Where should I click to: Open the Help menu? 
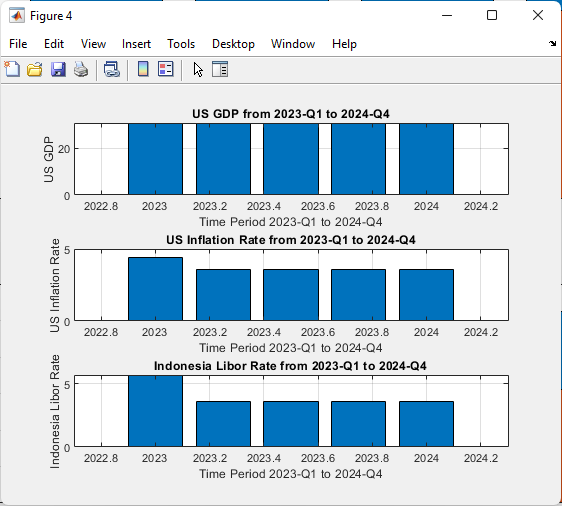click(344, 44)
